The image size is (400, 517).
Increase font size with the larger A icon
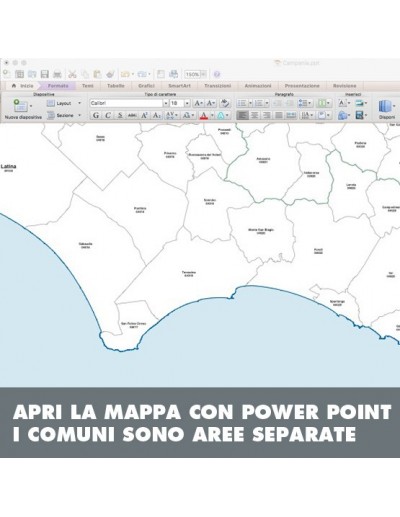coord(198,103)
